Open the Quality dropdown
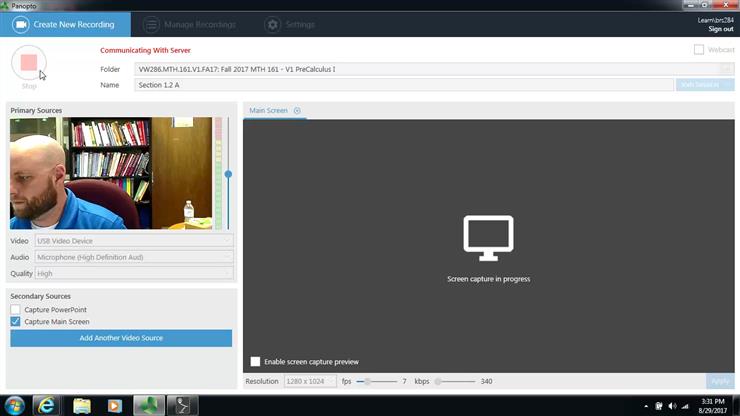This screenshot has width=740, height=416. tap(134, 273)
